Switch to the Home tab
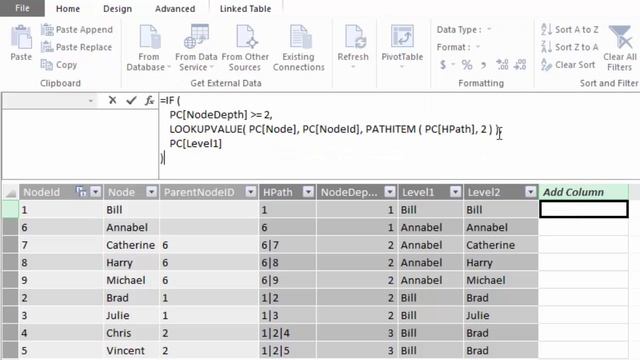 point(68,9)
